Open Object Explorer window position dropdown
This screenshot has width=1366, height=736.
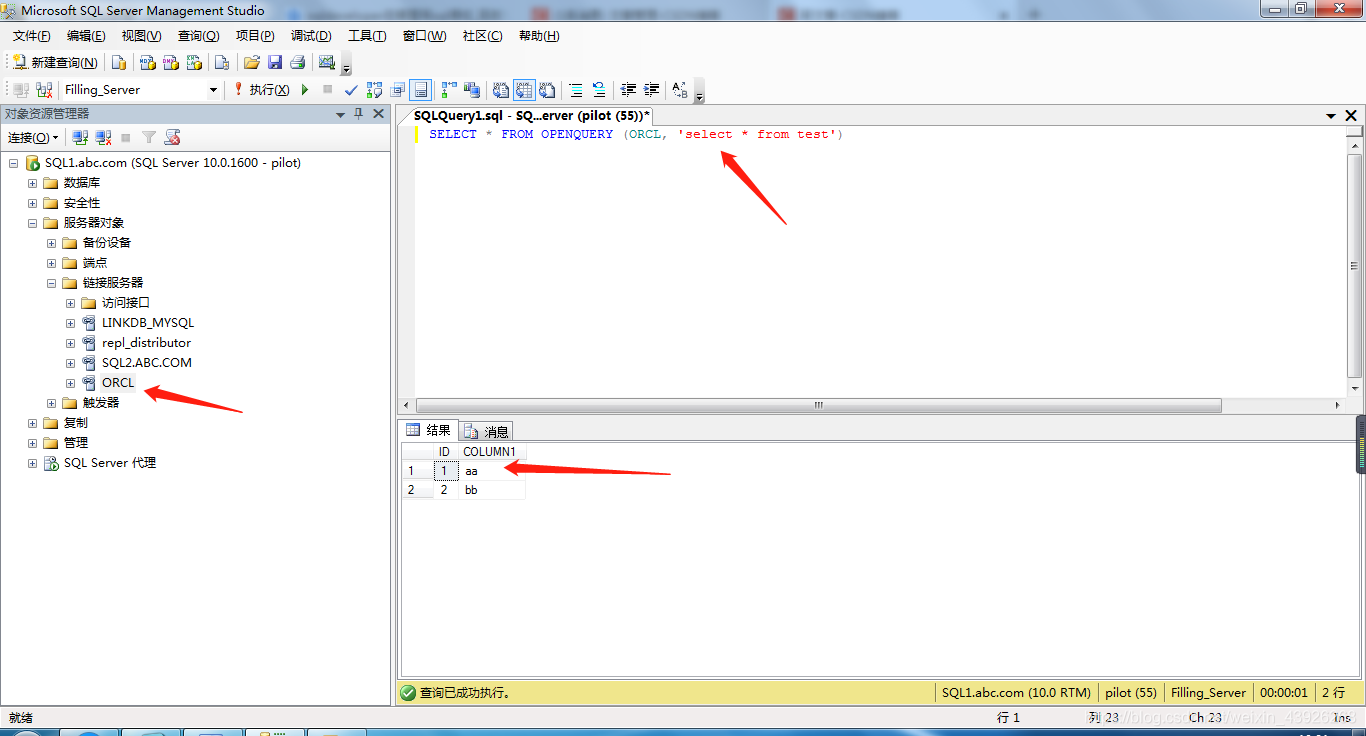coord(340,114)
